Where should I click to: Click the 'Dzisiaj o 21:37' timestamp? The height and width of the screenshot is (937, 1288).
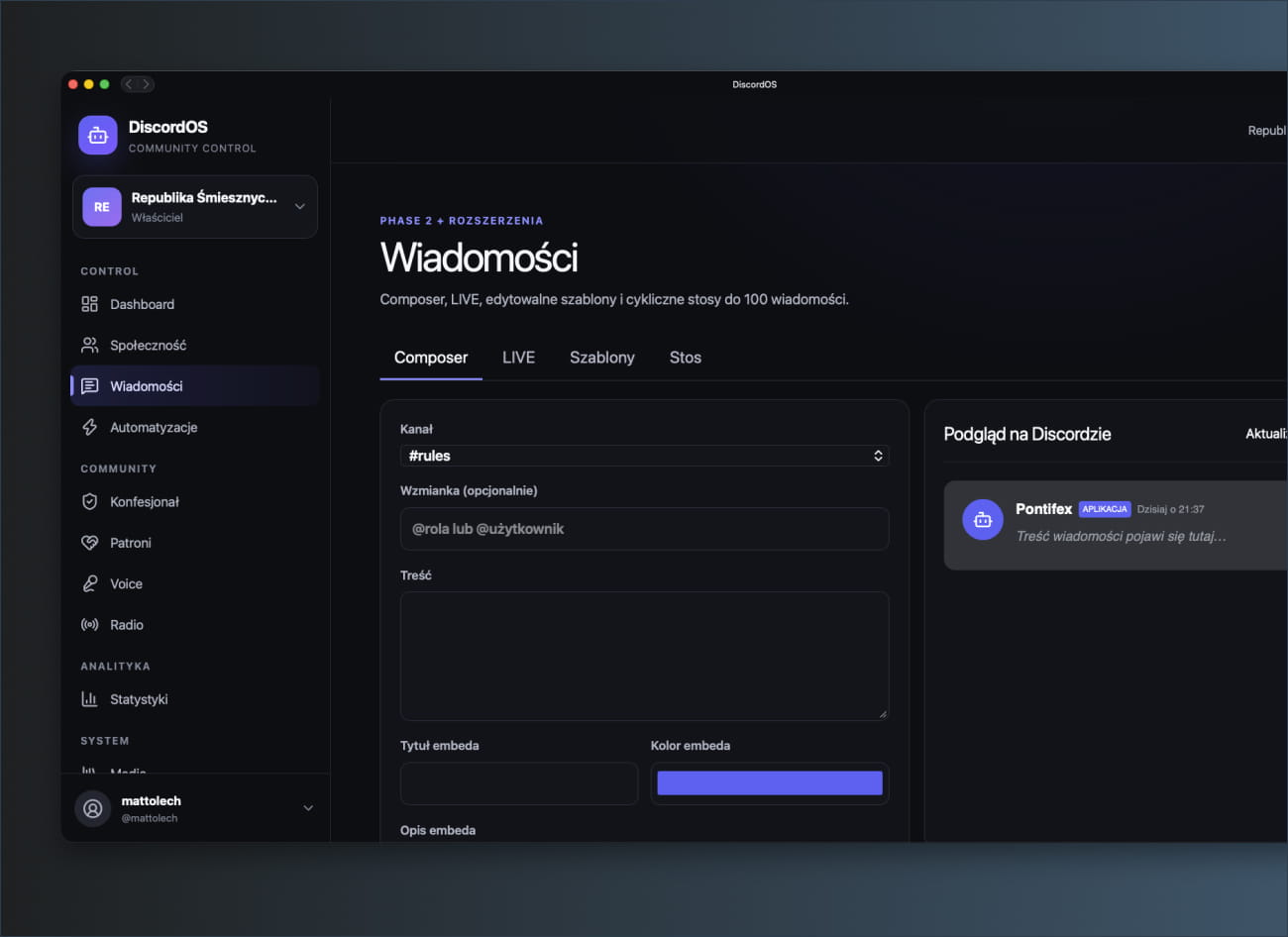[1170, 509]
